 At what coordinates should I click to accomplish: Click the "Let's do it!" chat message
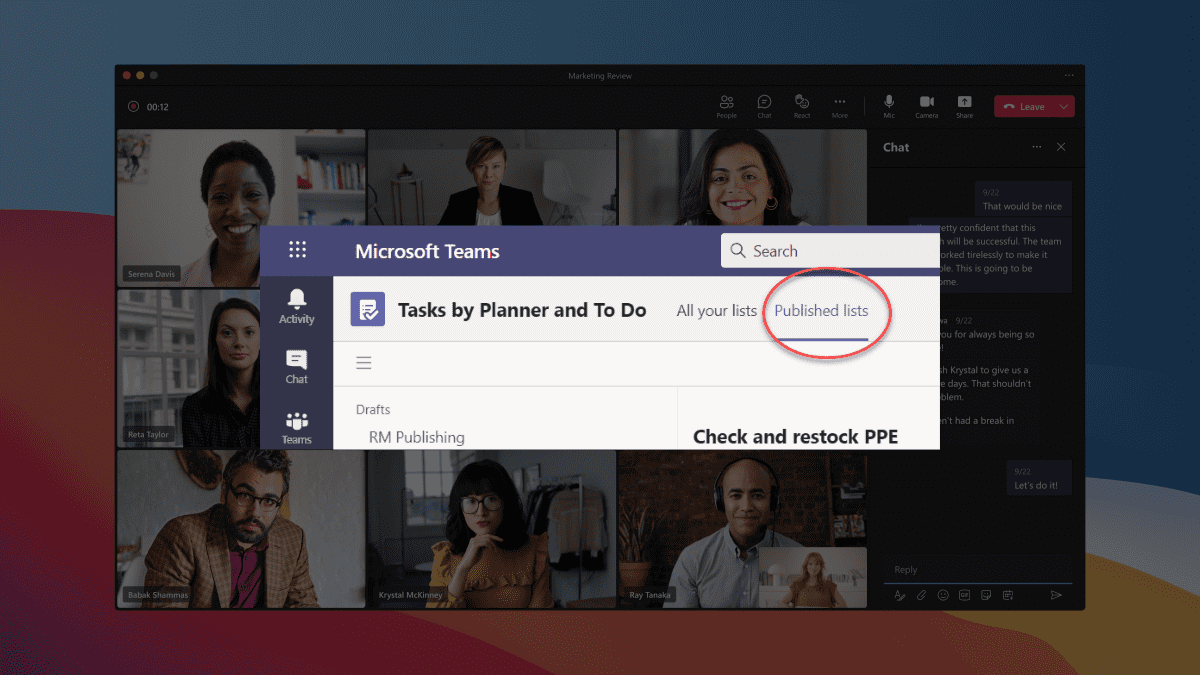(1037, 478)
